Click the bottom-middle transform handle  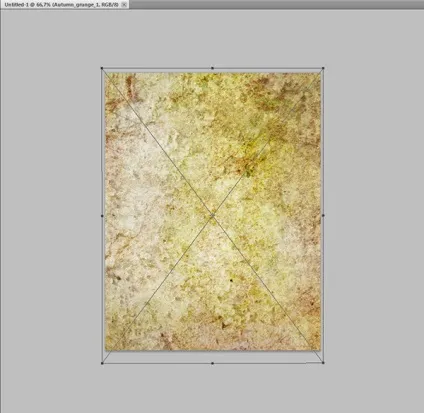click(212, 363)
